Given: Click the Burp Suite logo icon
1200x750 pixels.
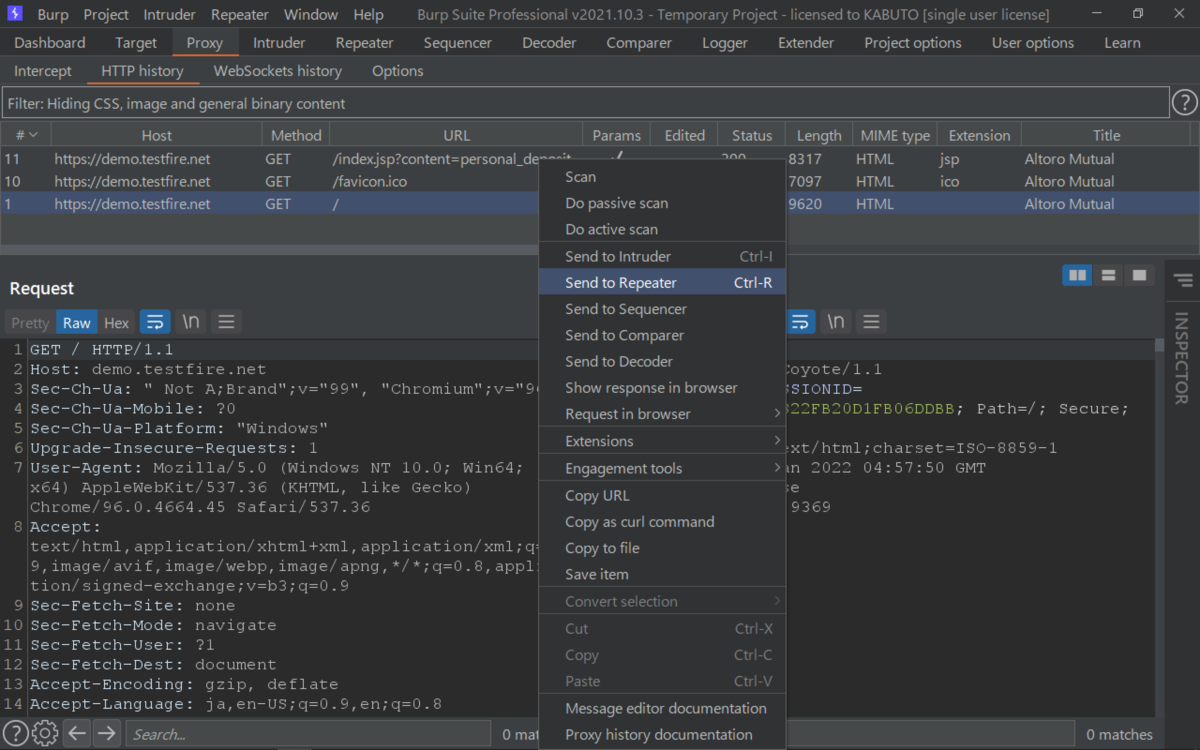Looking at the screenshot, I should tap(15, 14).
